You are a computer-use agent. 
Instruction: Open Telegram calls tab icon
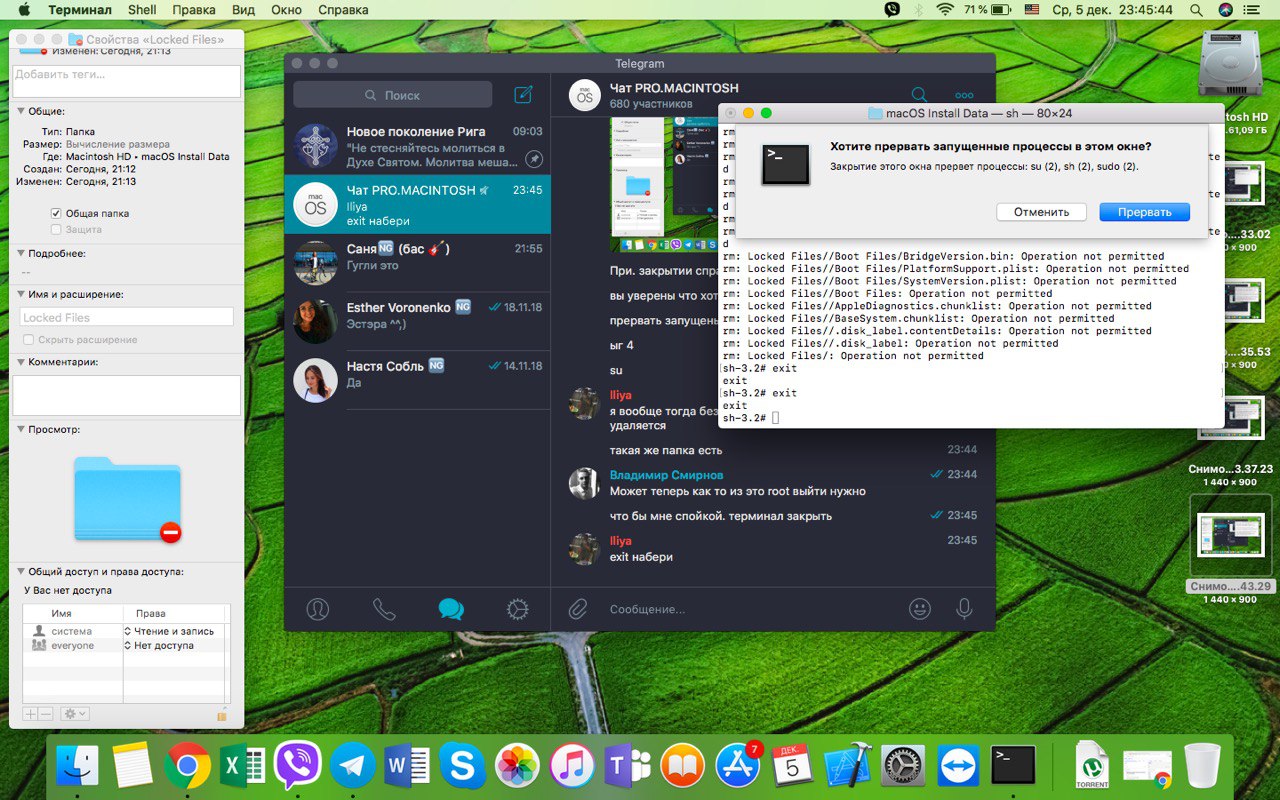[384, 608]
